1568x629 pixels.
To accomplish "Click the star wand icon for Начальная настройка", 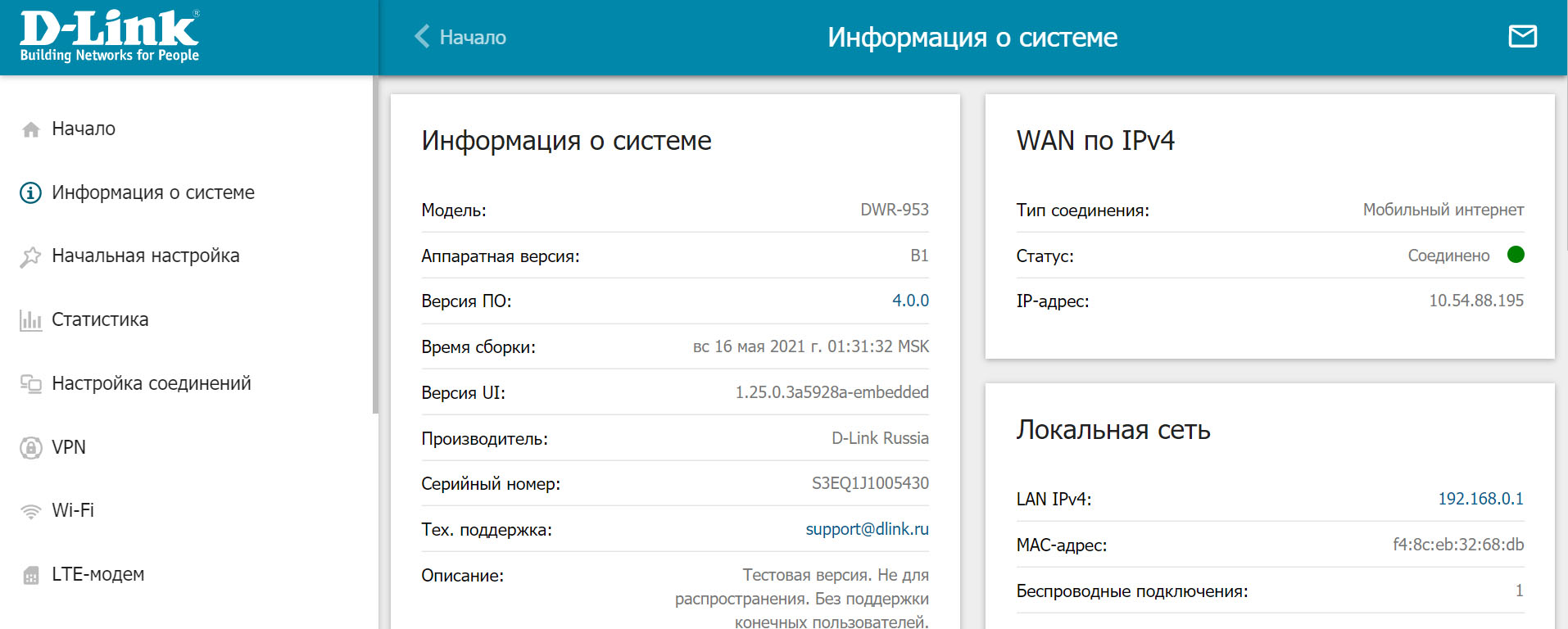I will [x=30, y=256].
